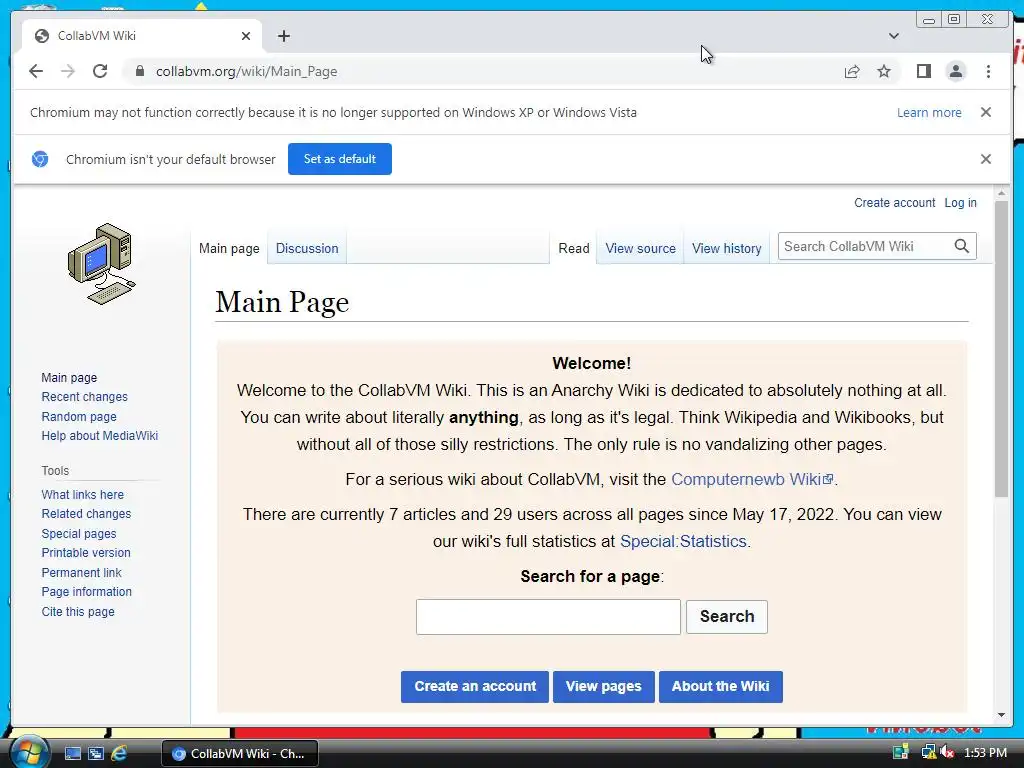Open the share page icon in address bar
The width and height of the screenshot is (1024, 768).
tap(852, 71)
